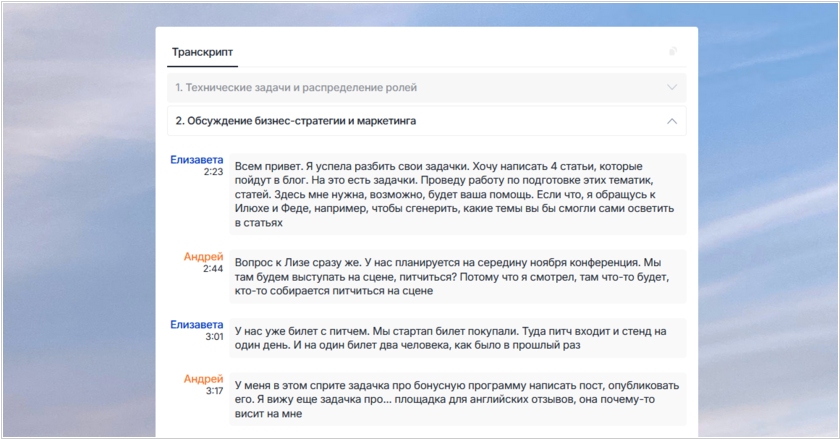Collapse section 2 using its chevron arrow
Viewport: 840px width, 439px height.
point(672,121)
